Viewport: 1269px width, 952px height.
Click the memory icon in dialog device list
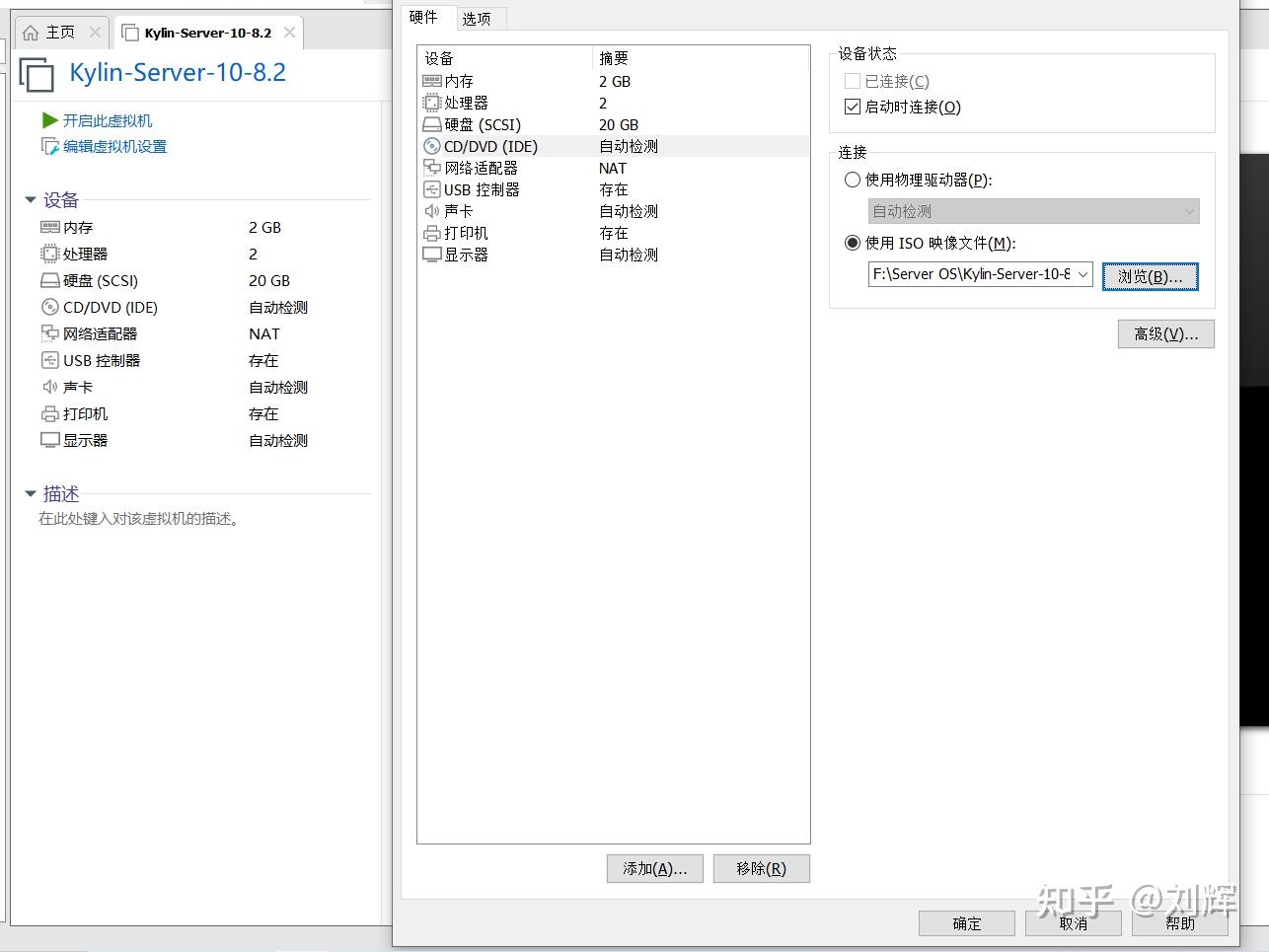point(431,81)
